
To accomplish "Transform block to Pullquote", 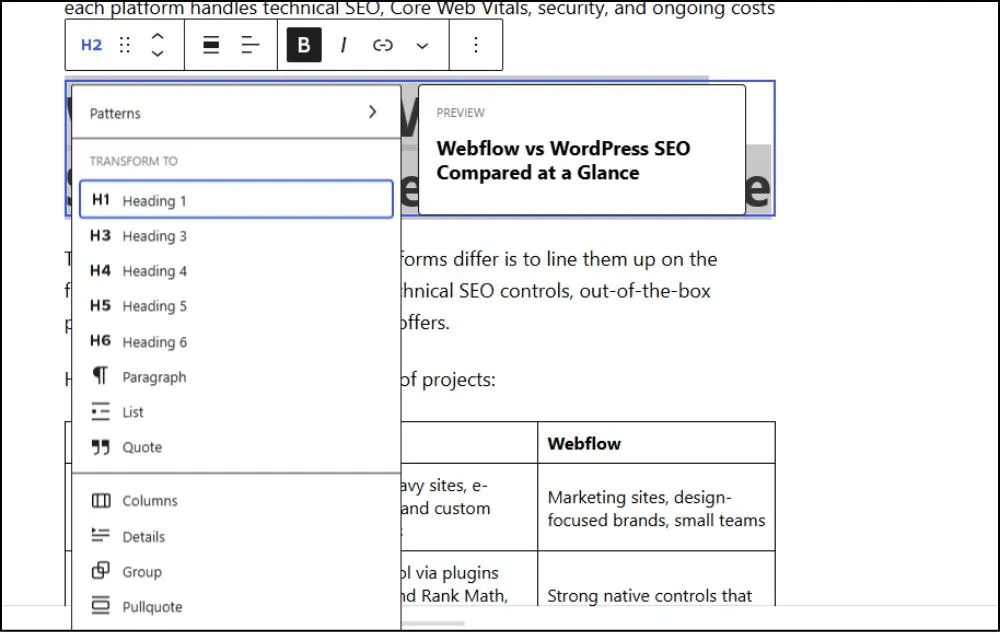I will (x=236, y=607).
